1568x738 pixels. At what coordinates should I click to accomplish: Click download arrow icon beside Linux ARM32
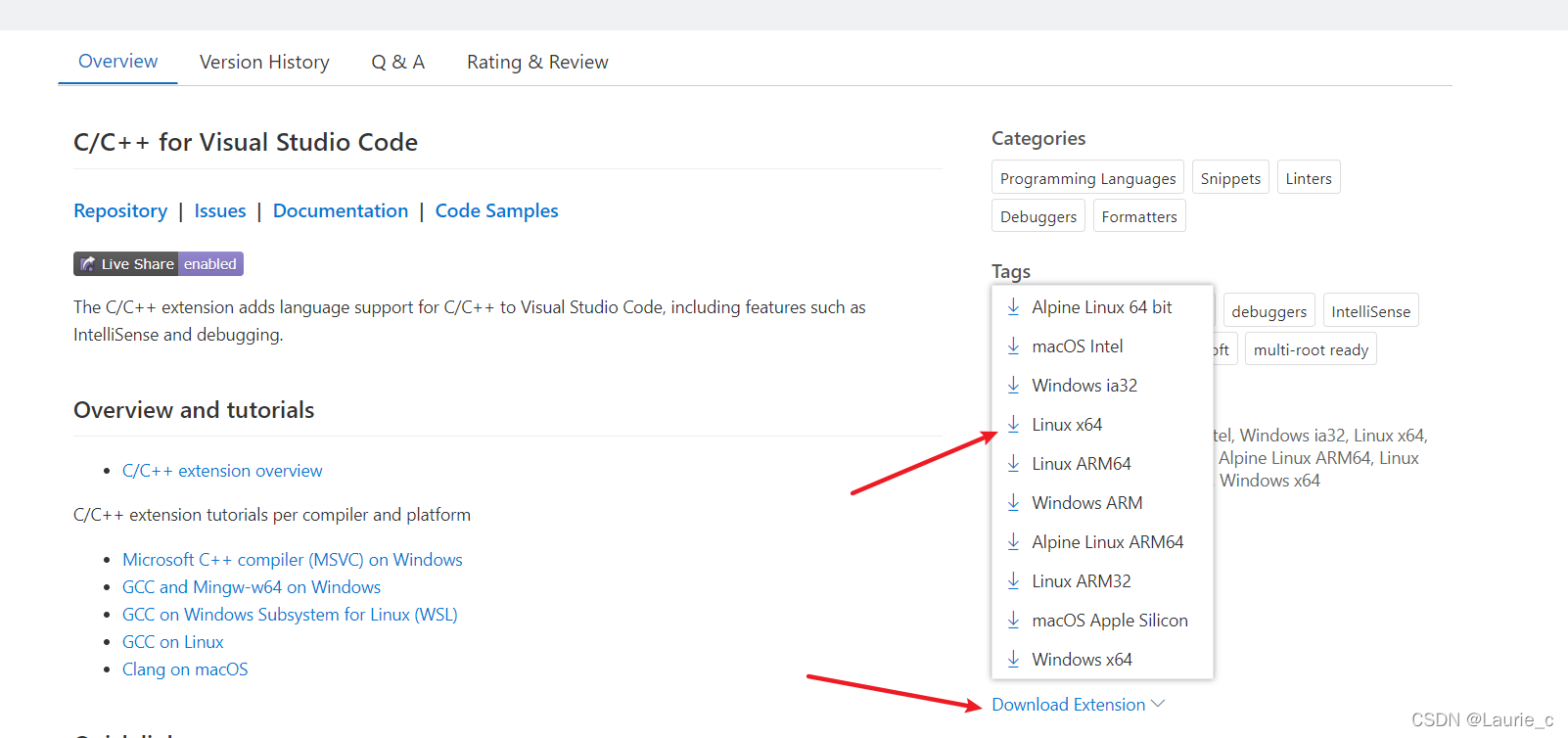point(1013,581)
